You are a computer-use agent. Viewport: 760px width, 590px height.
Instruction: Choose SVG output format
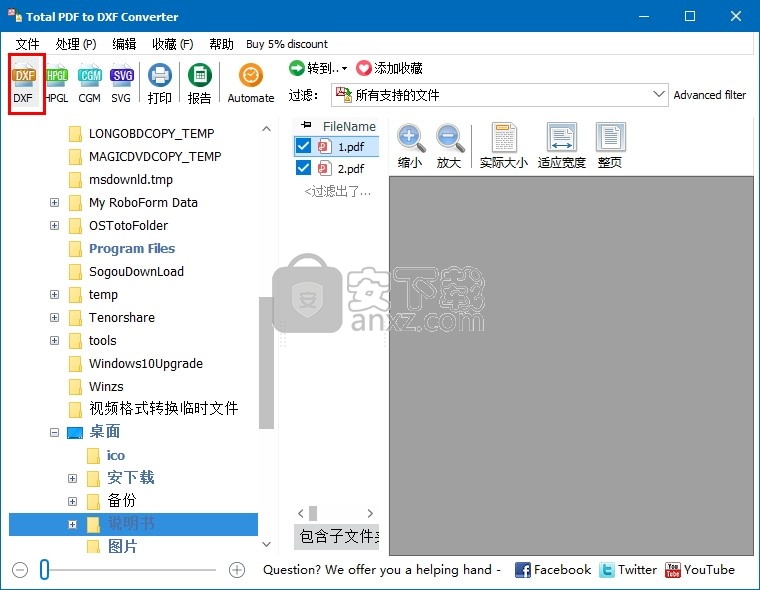tap(122, 84)
